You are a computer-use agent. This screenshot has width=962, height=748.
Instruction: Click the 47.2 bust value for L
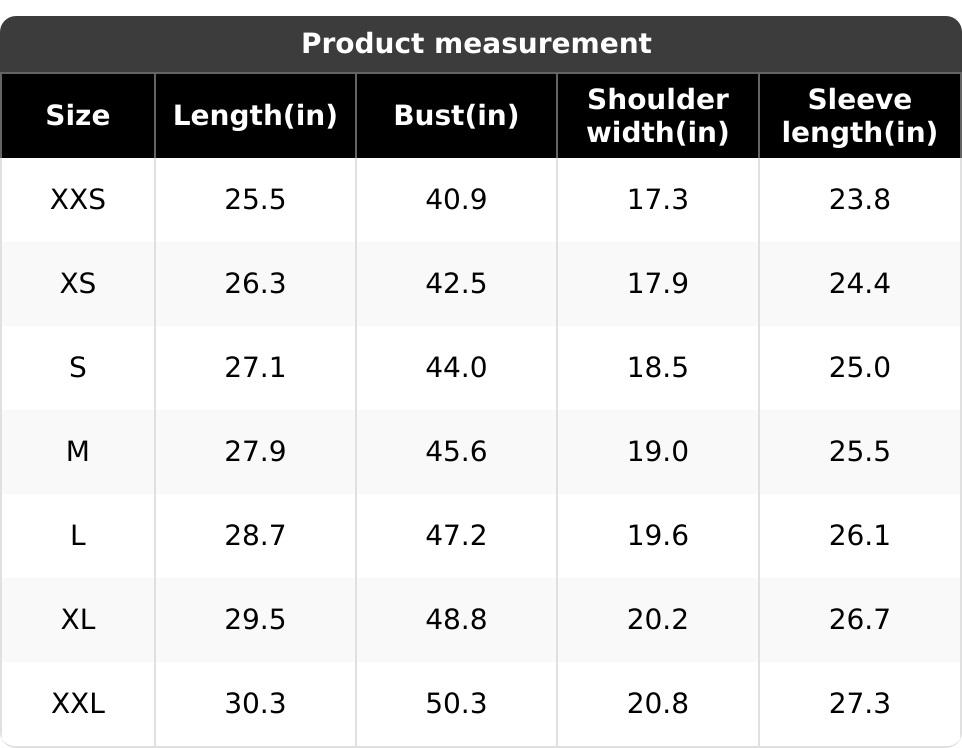(456, 536)
